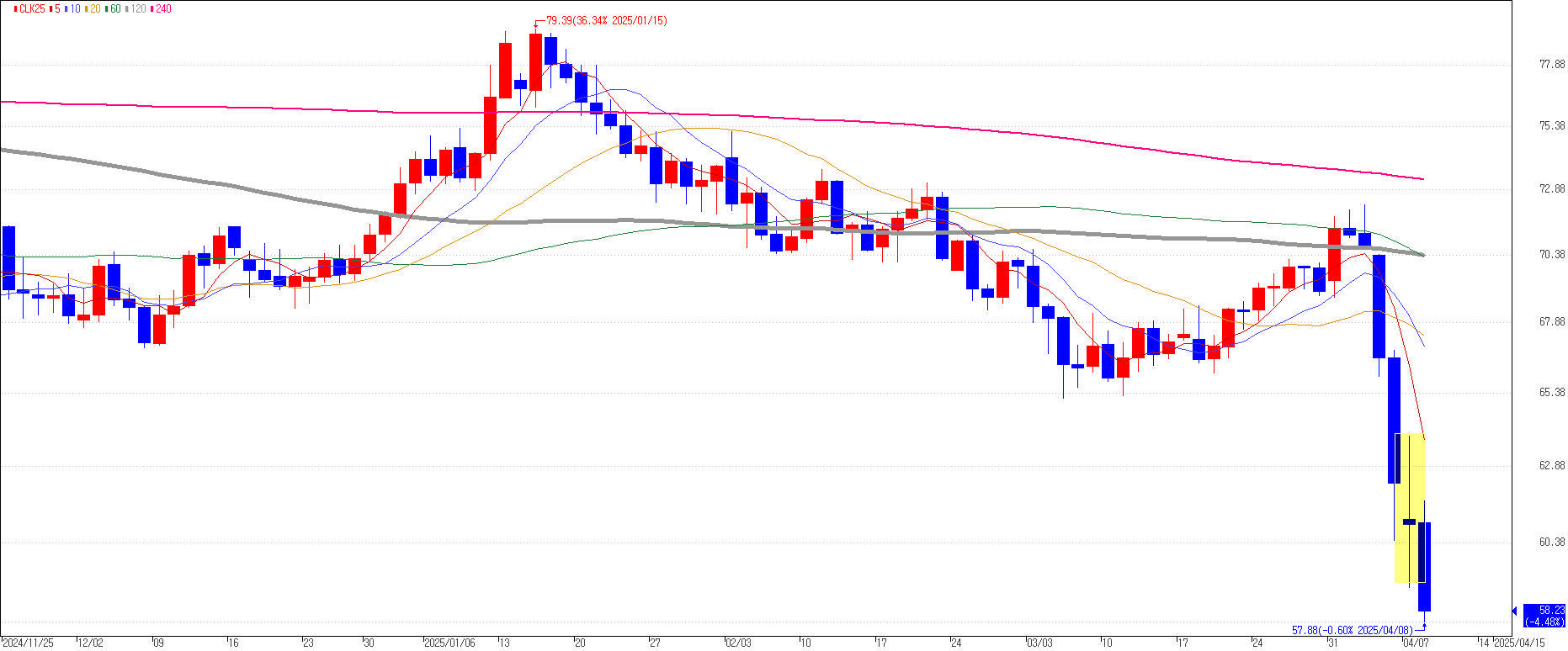Toggle the blue 10-period MA legend
The height and width of the screenshot is (651, 1568).
click(x=74, y=8)
